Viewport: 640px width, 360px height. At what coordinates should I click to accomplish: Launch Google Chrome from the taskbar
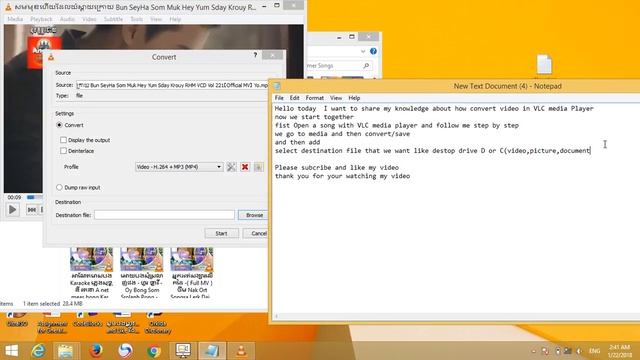click(x=154, y=351)
